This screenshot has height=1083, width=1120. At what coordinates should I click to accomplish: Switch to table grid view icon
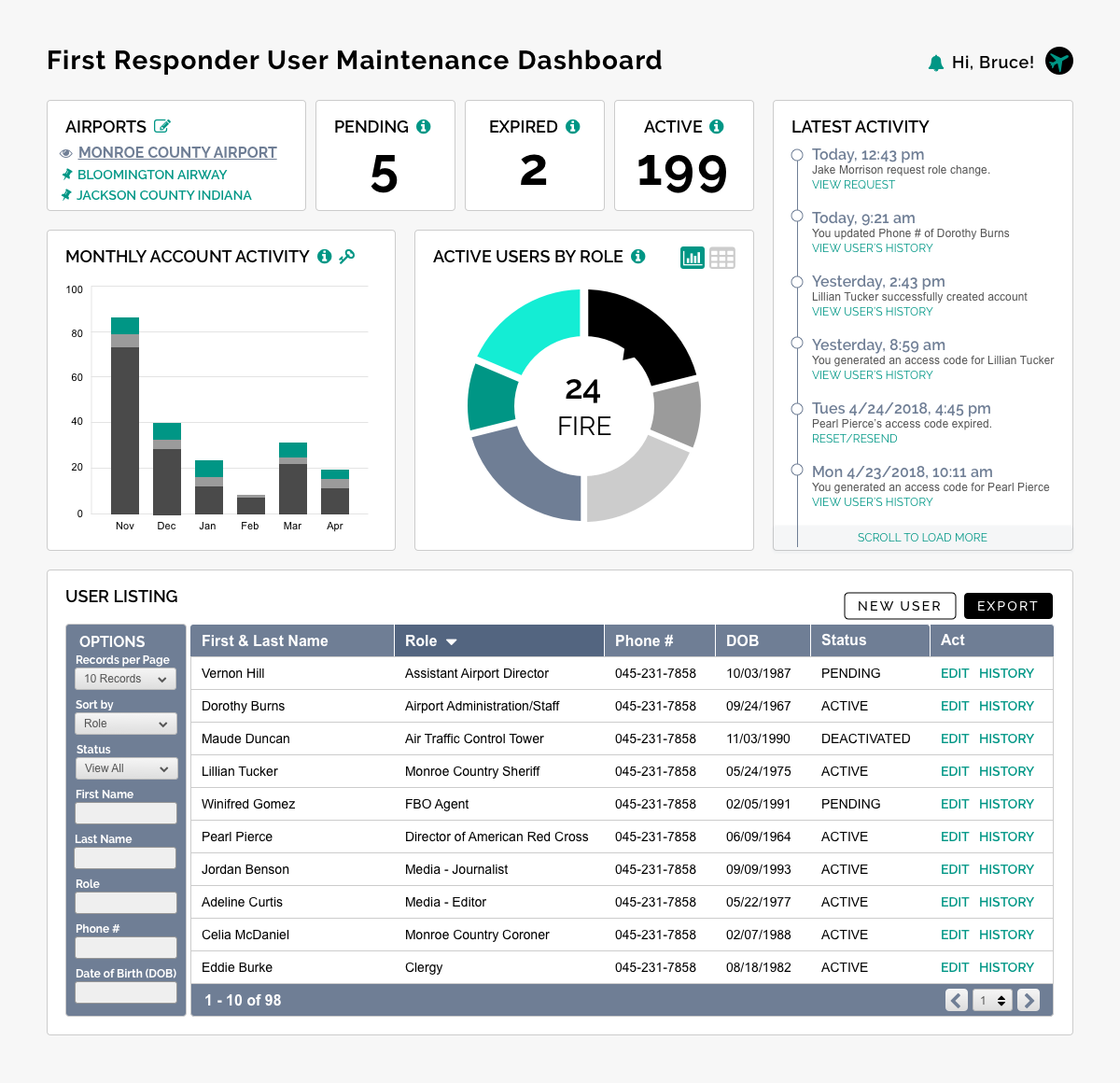(x=722, y=258)
